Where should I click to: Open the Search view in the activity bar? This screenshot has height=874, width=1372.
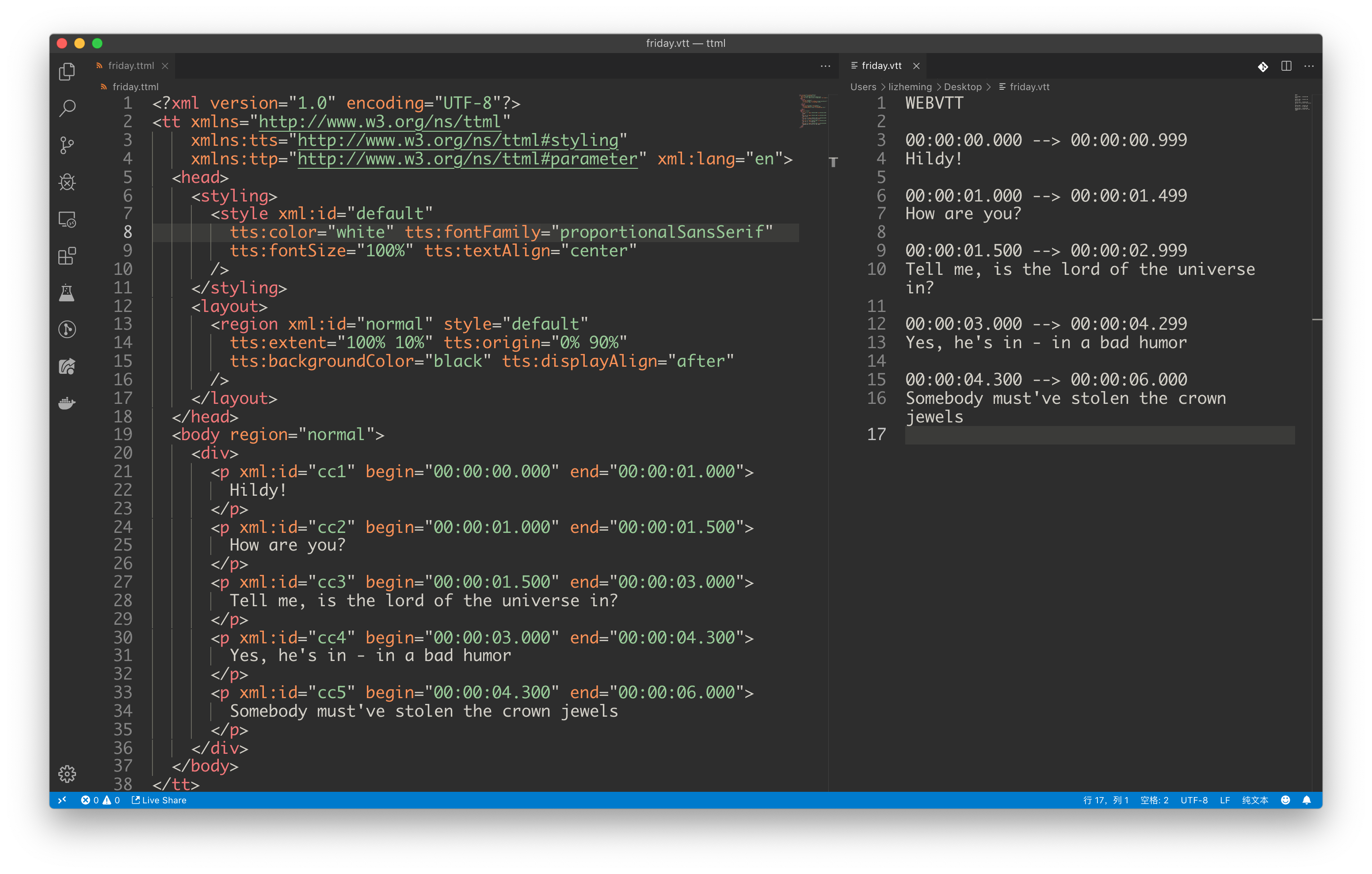(x=67, y=108)
